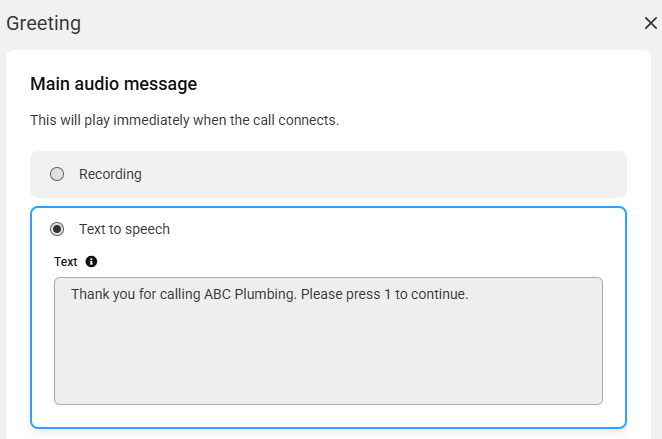This screenshot has height=439, width=662.
Task: Select the Text to speech radio button
Action: 57,229
